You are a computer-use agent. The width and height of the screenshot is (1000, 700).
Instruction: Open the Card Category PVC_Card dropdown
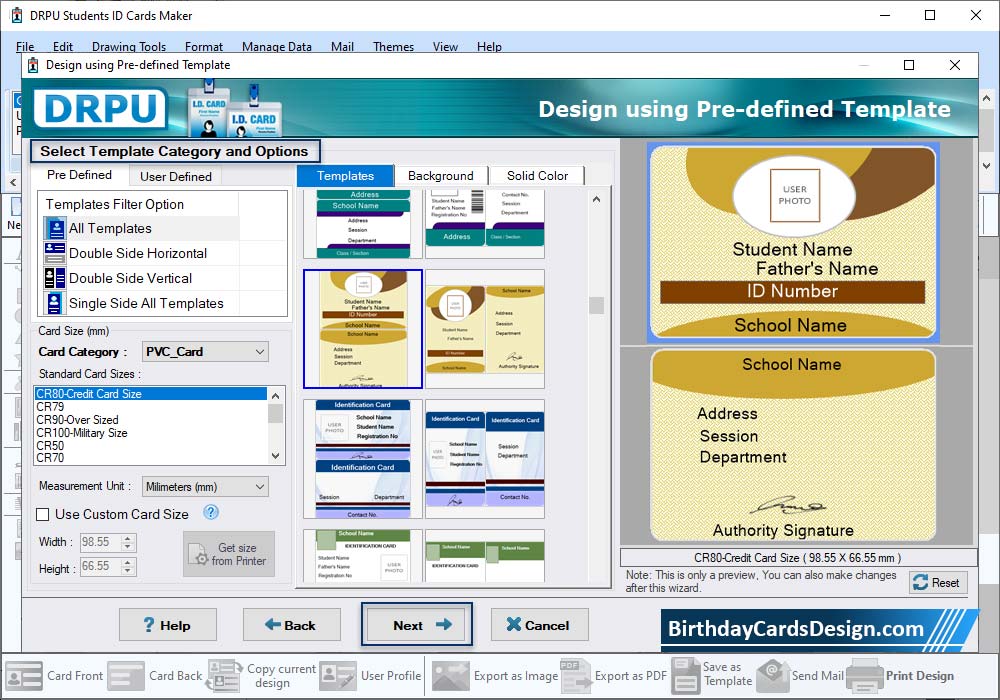click(205, 352)
